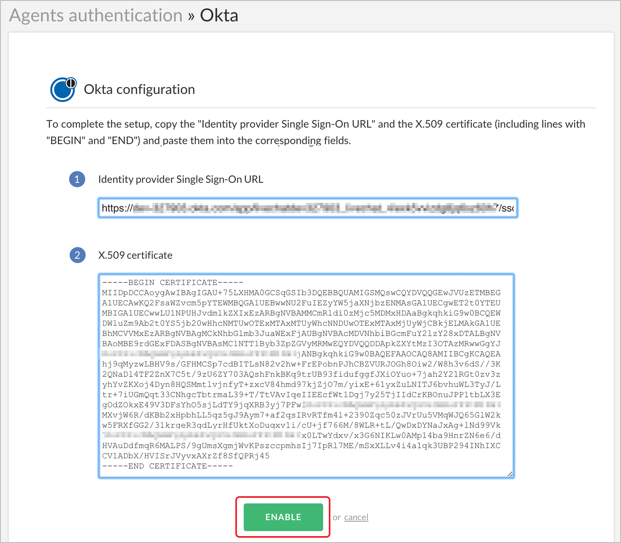Click the cancel link
Viewport: 621px width, 543px height.
pyautogui.click(x=356, y=517)
